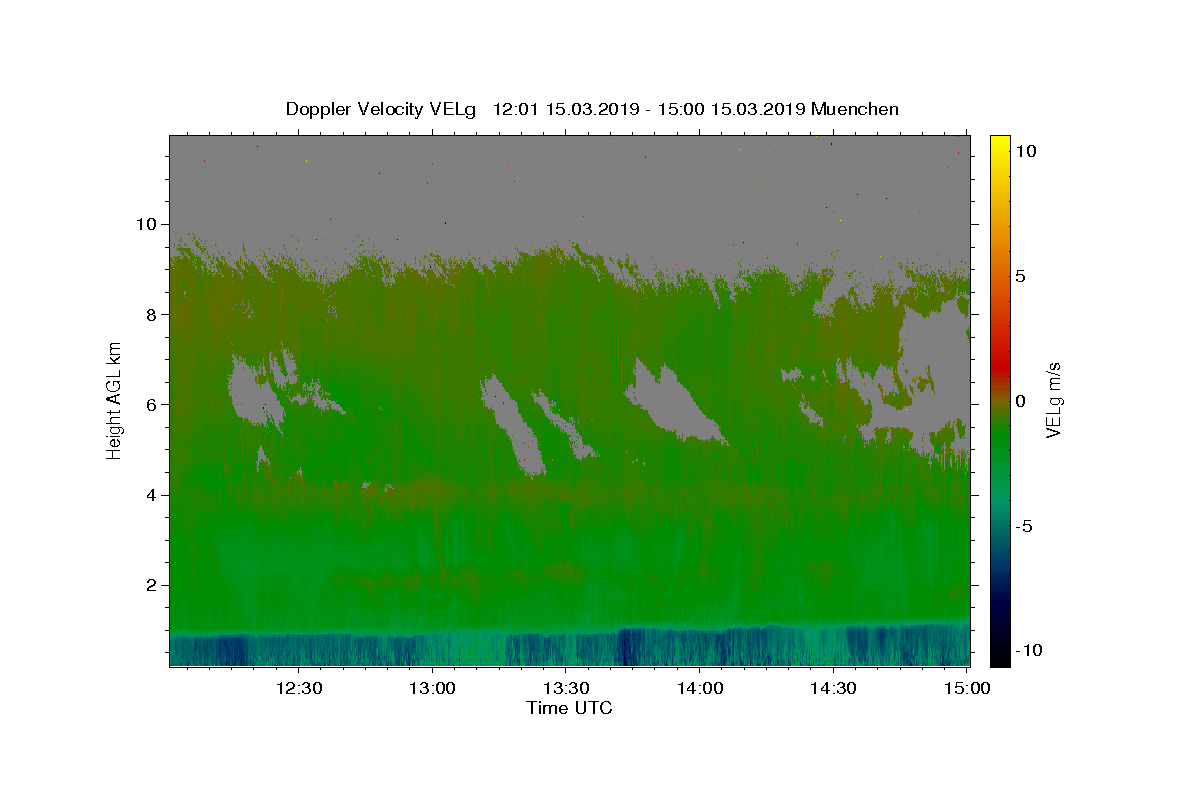Click the 'VELg m/s' colorbar label

coord(1054,400)
